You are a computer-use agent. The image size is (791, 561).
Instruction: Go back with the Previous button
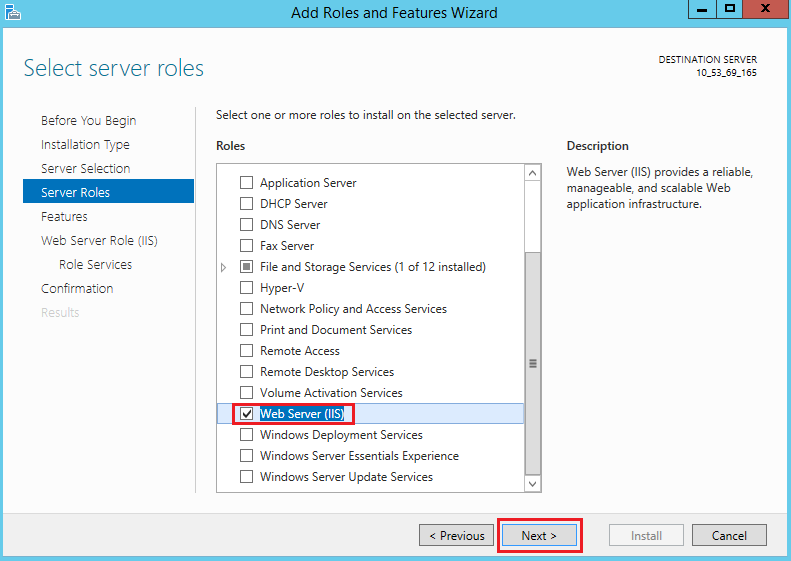[457, 536]
